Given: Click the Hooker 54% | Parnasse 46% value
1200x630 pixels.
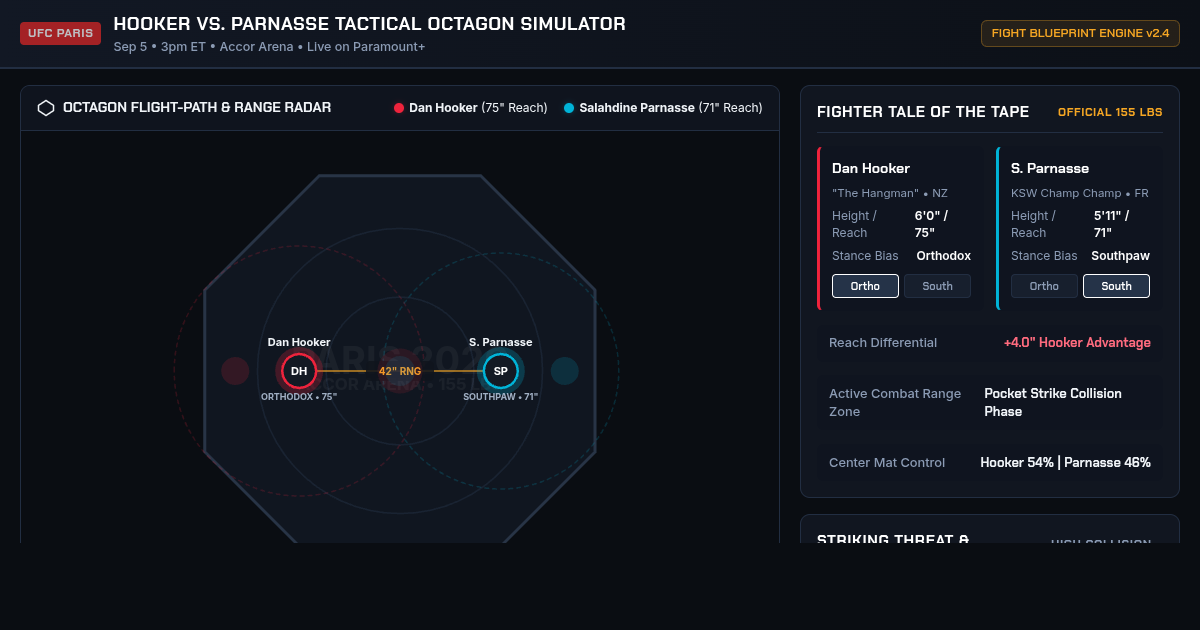Looking at the screenshot, I should pyautogui.click(x=1065, y=462).
